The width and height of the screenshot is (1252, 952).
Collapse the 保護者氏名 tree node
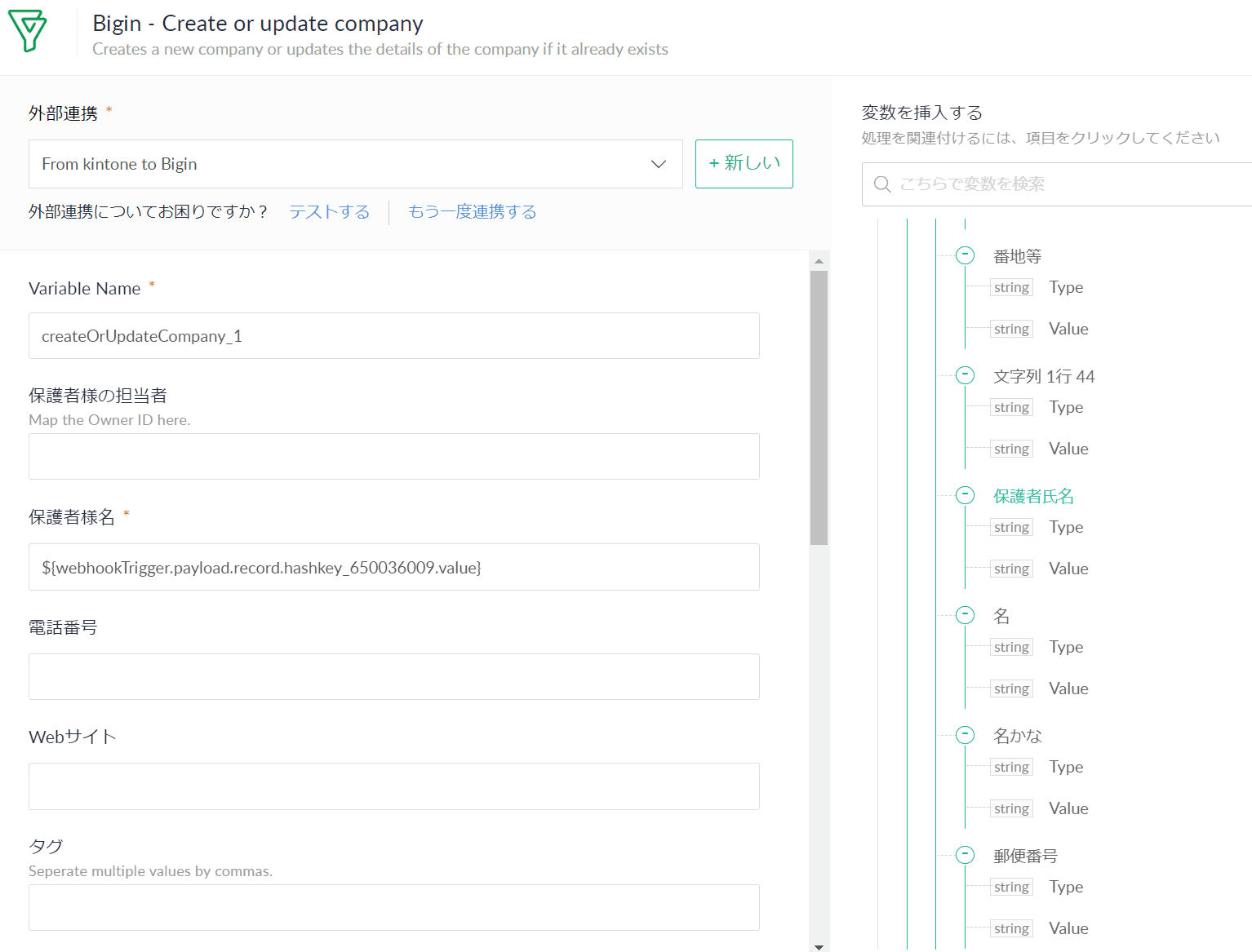pyautogui.click(x=965, y=495)
